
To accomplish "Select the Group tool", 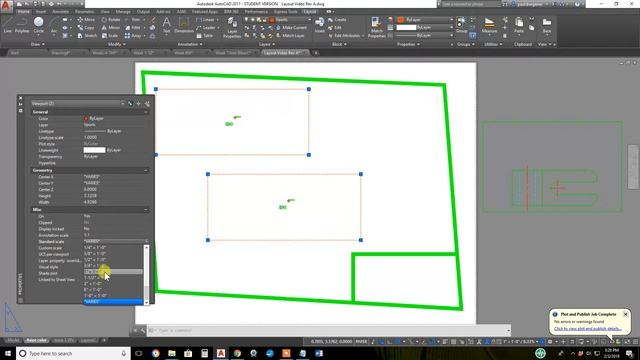I will coord(461,24).
